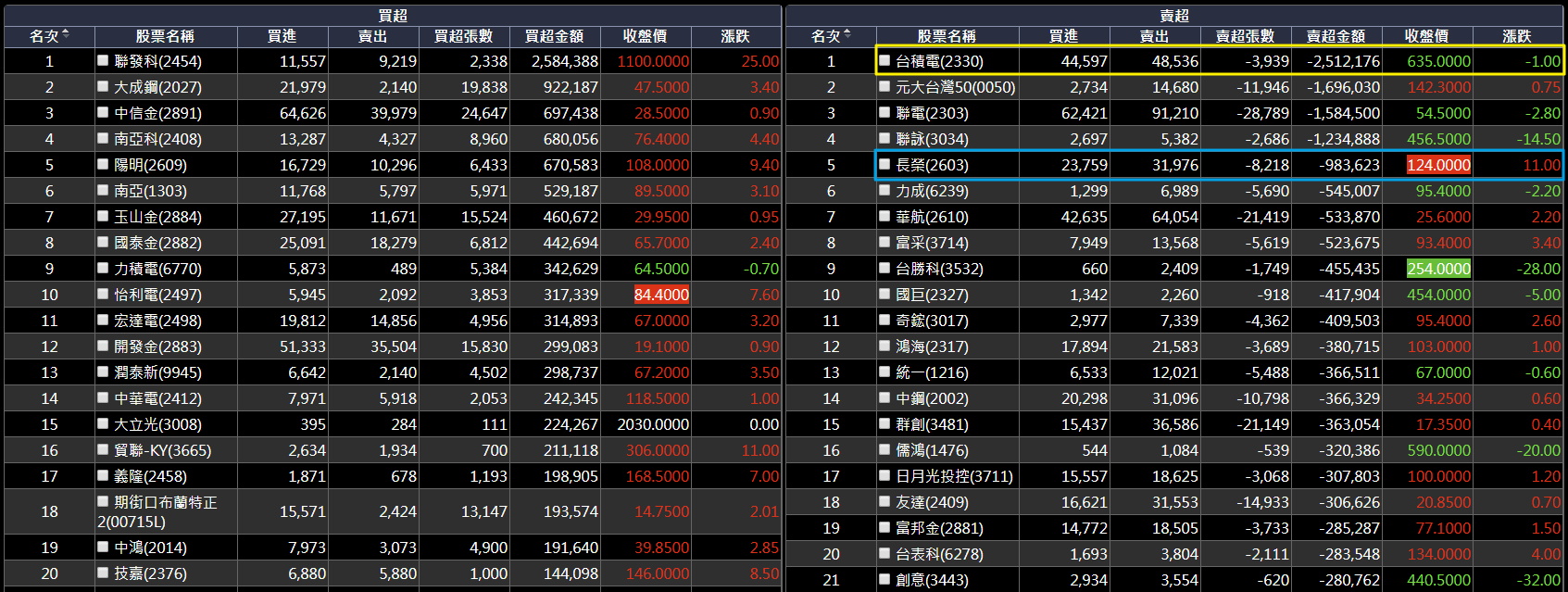Click 賣超金額 value -2,512,176
Image resolution: width=1568 pixels, height=592 pixels.
tap(1343, 61)
